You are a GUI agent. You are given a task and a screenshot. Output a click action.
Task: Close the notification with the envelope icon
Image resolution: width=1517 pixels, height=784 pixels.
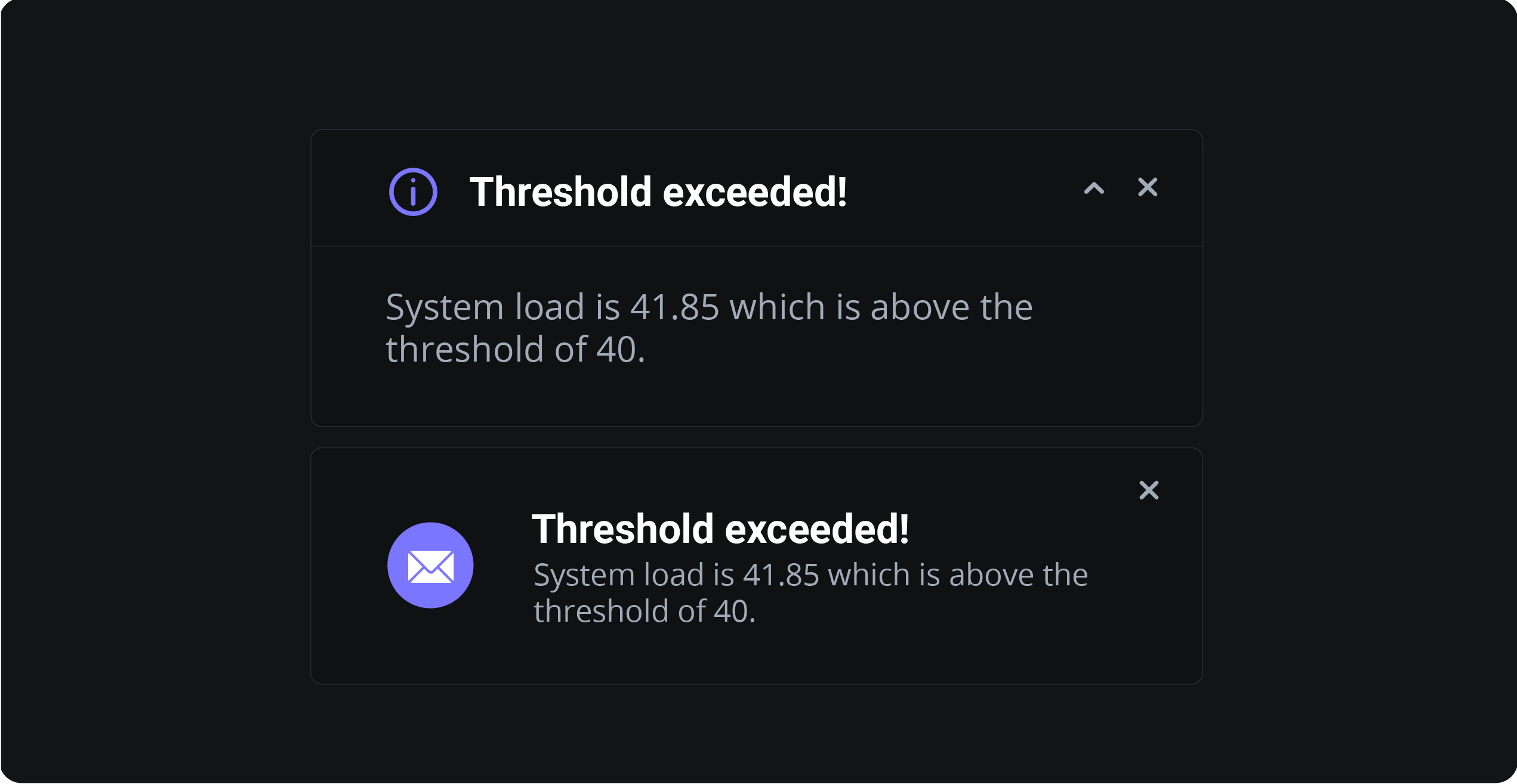pos(1148,490)
